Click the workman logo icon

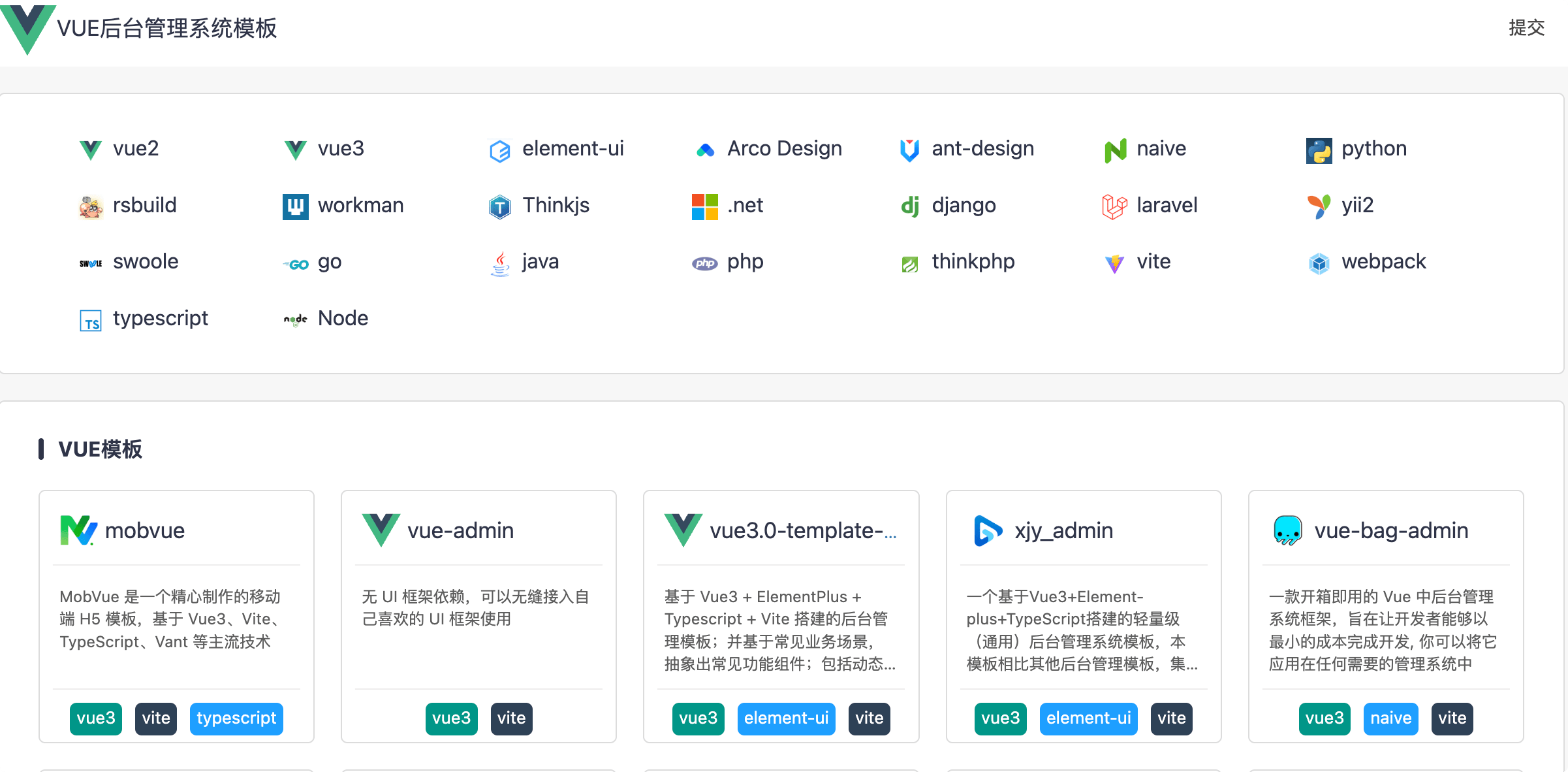(x=296, y=207)
